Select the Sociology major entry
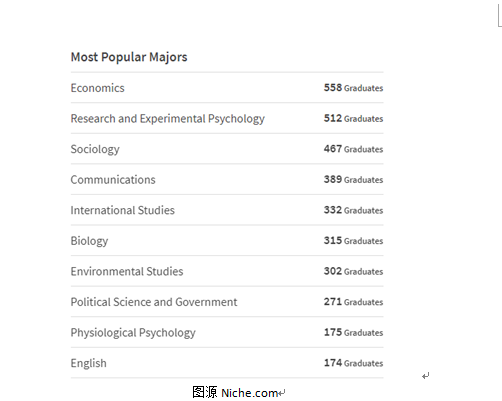This screenshot has height=401, width=502. tap(95, 149)
